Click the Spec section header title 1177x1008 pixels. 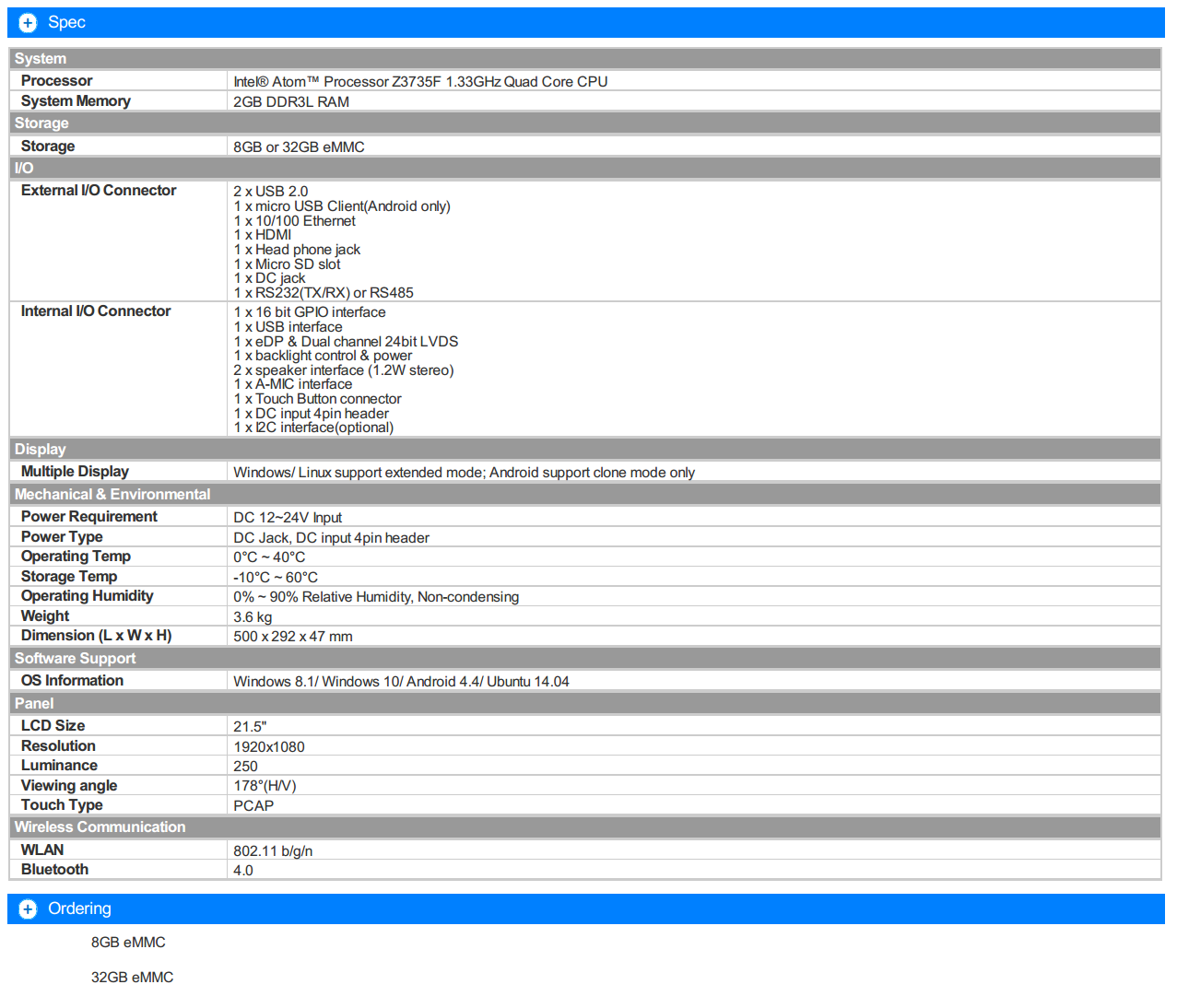66,22
